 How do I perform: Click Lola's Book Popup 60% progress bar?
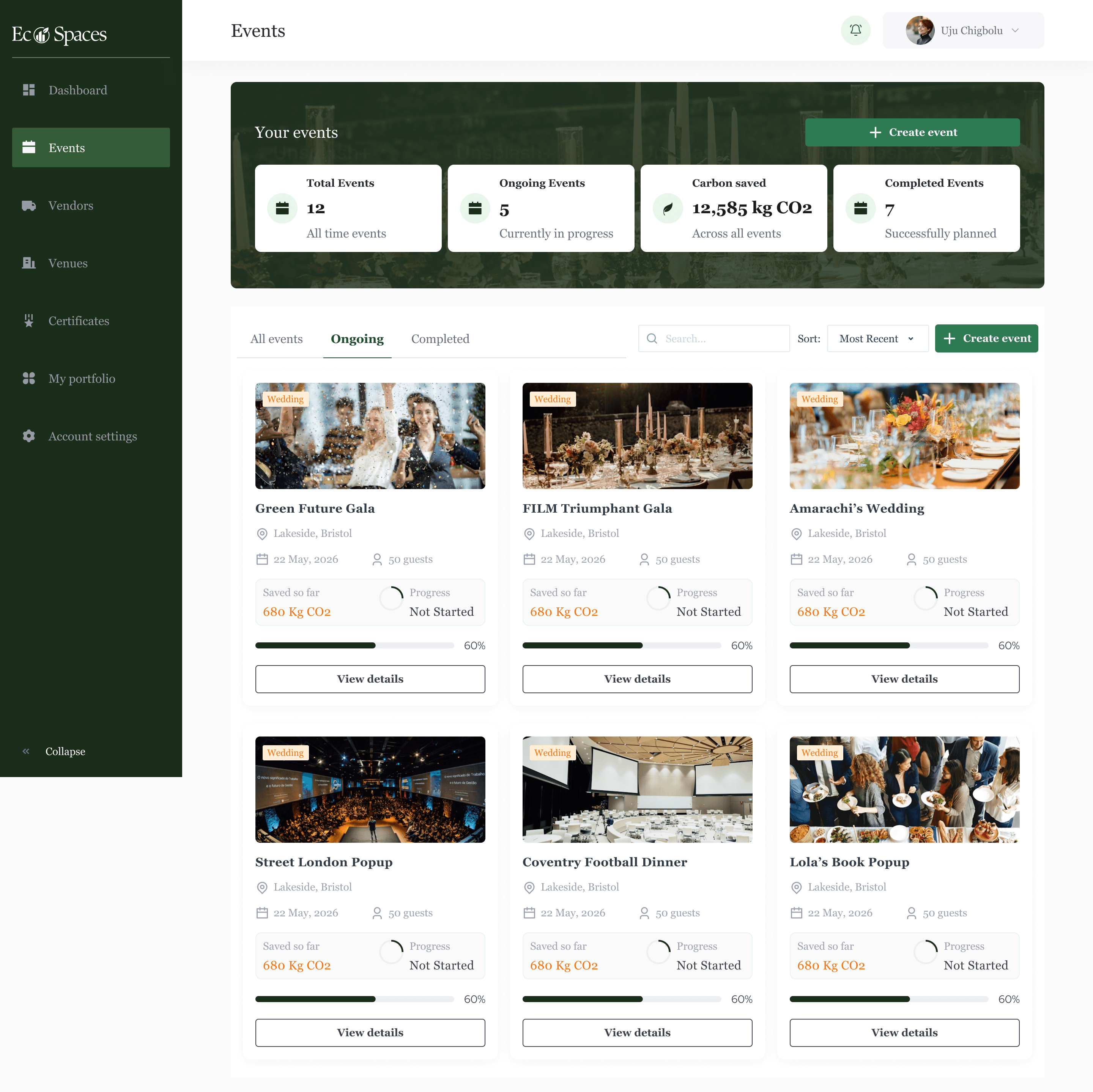pos(889,999)
